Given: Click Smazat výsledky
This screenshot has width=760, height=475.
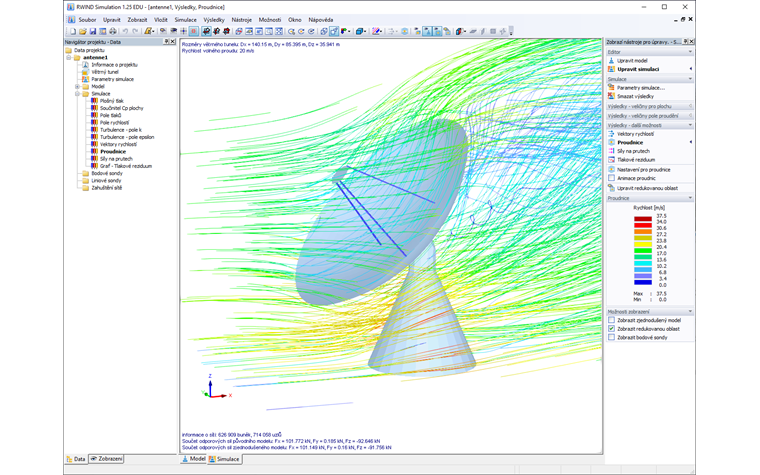Looking at the screenshot, I should (635, 96).
